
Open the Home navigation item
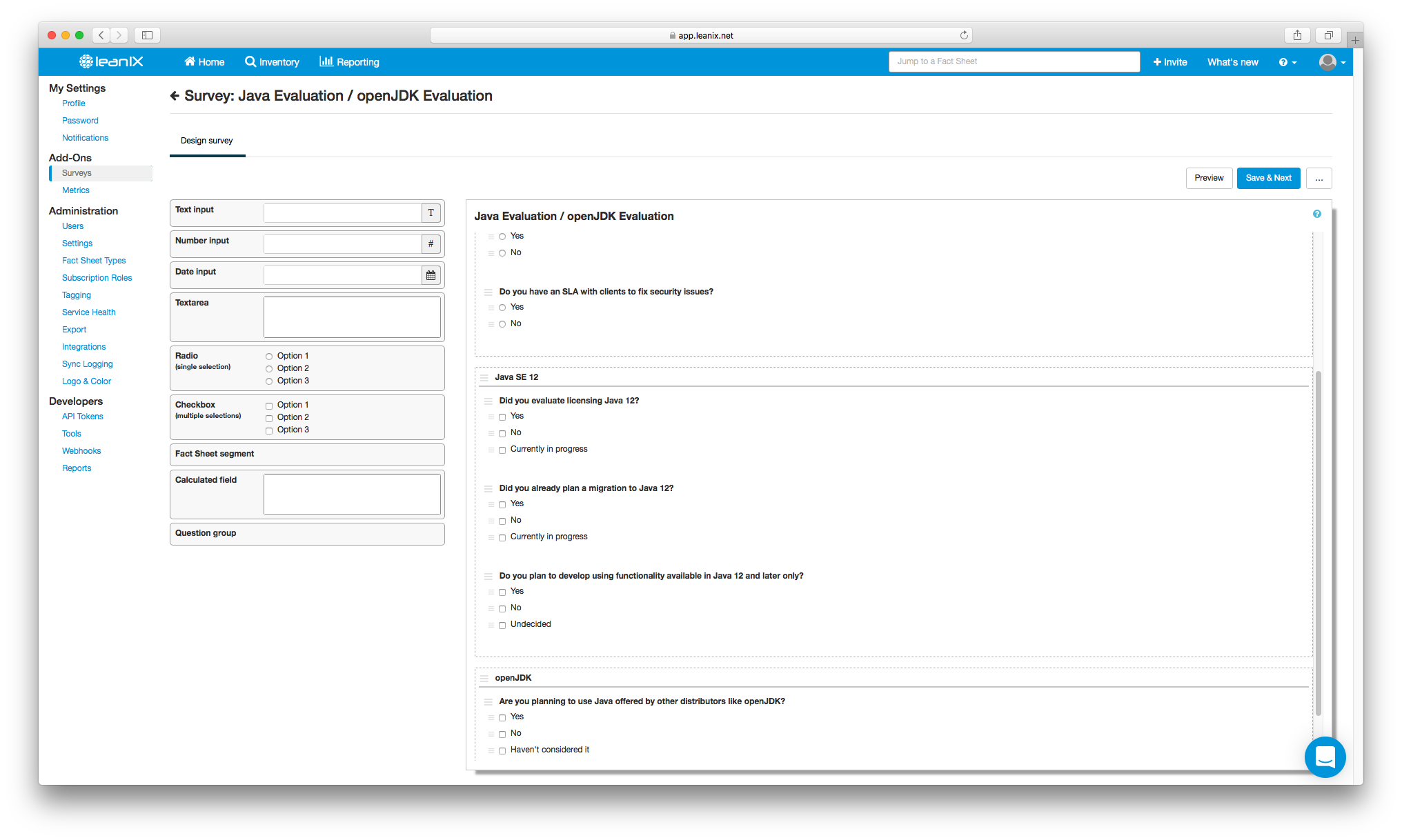(x=204, y=62)
